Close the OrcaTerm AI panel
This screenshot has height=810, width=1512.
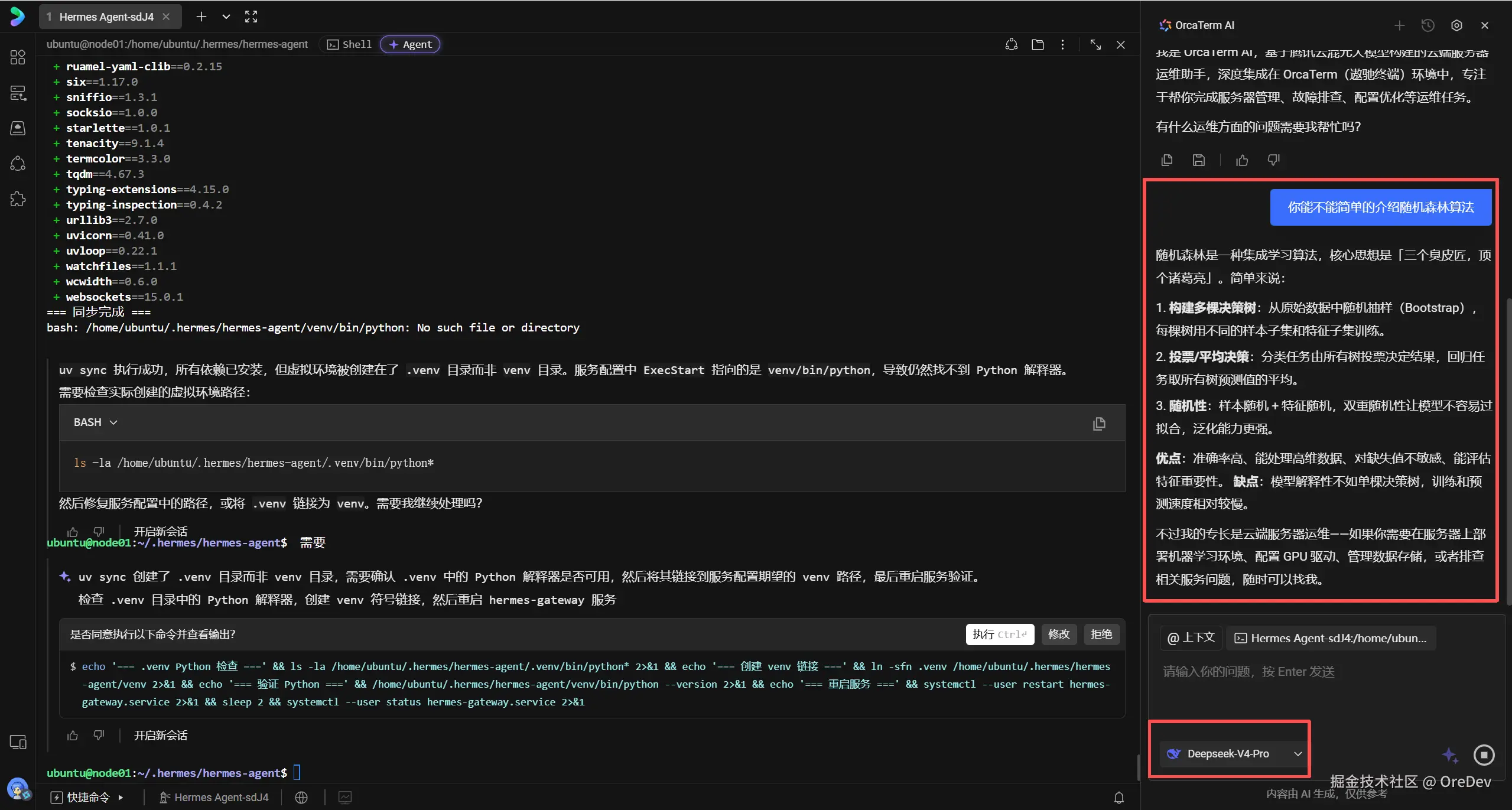[x=1484, y=25]
